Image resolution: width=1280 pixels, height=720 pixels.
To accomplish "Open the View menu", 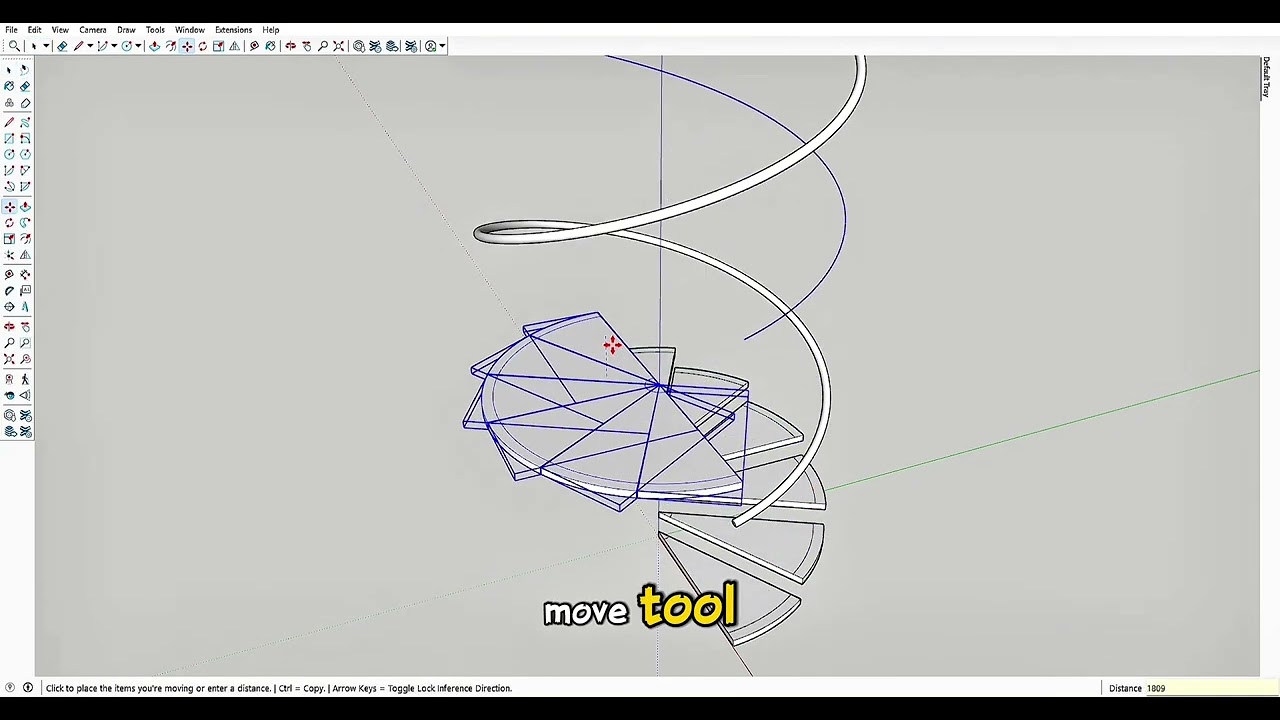I will [x=60, y=30].
